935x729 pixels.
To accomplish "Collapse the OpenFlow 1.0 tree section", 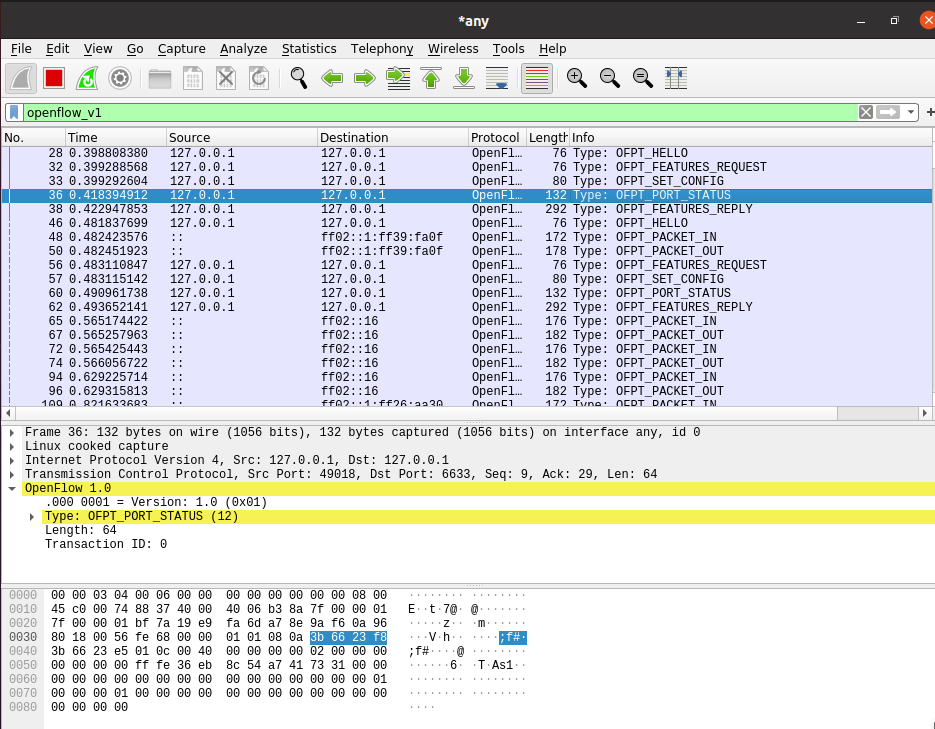I will click(x=12, y=488).
